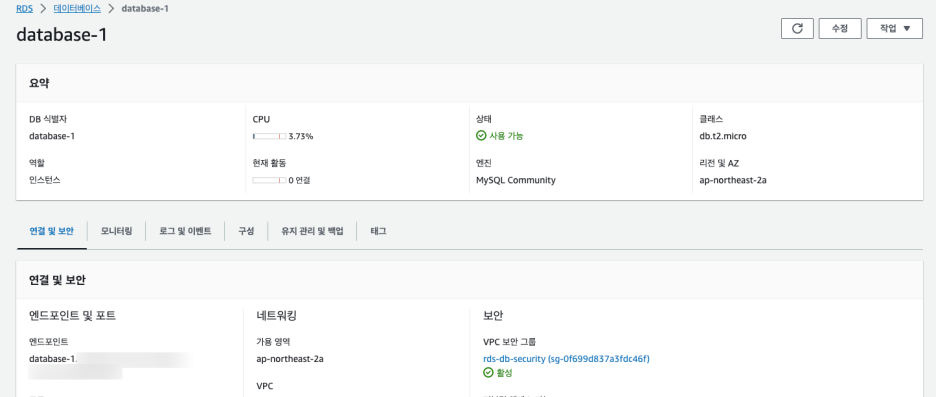Click the database-1 page heading
The width and height of the screenshot is (936, 397).
point(61,35)
